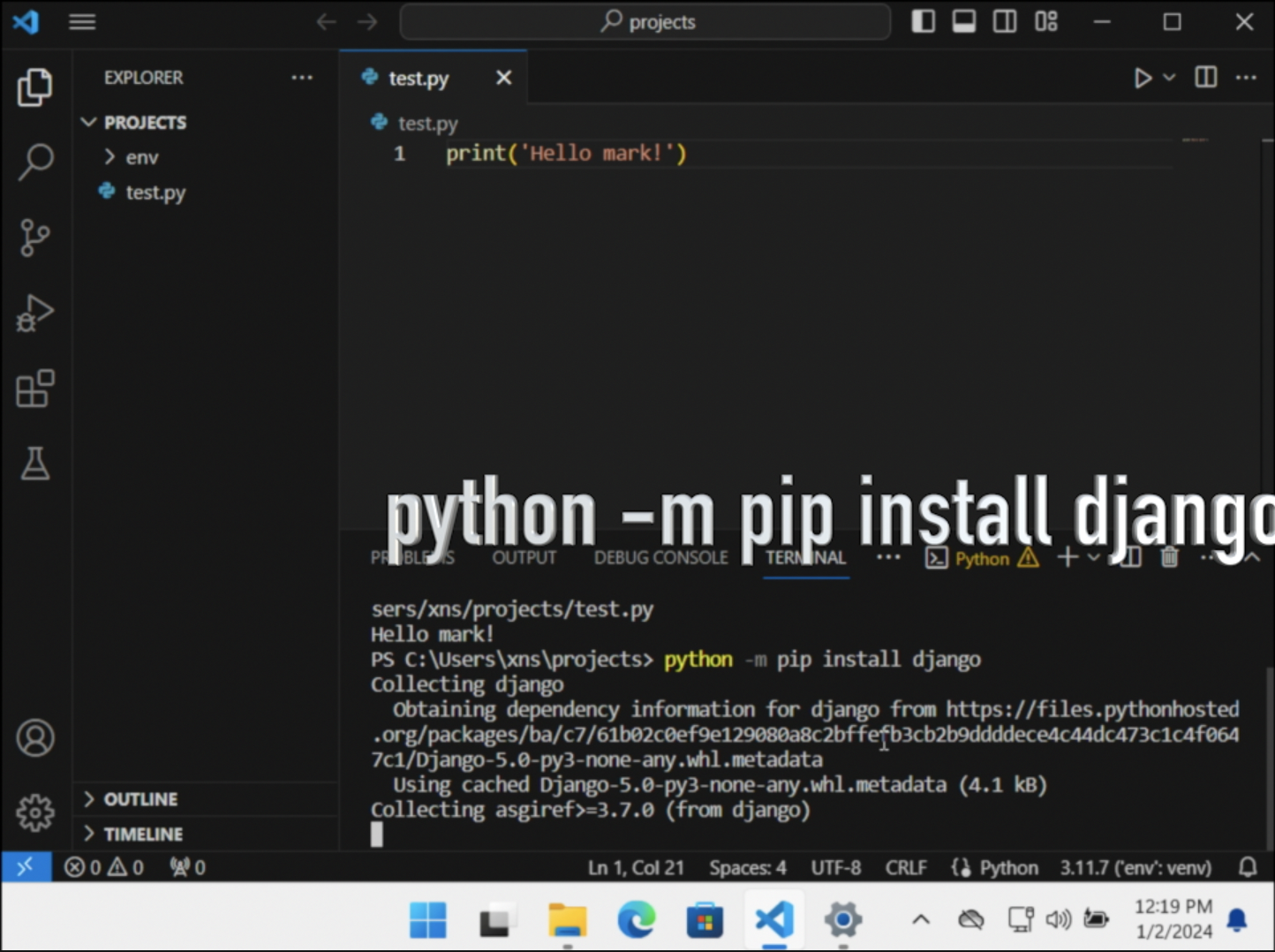Screen dimensions: 1275x952
Task: Toggle the bottom panel visibility
Action: pos(964,21)
